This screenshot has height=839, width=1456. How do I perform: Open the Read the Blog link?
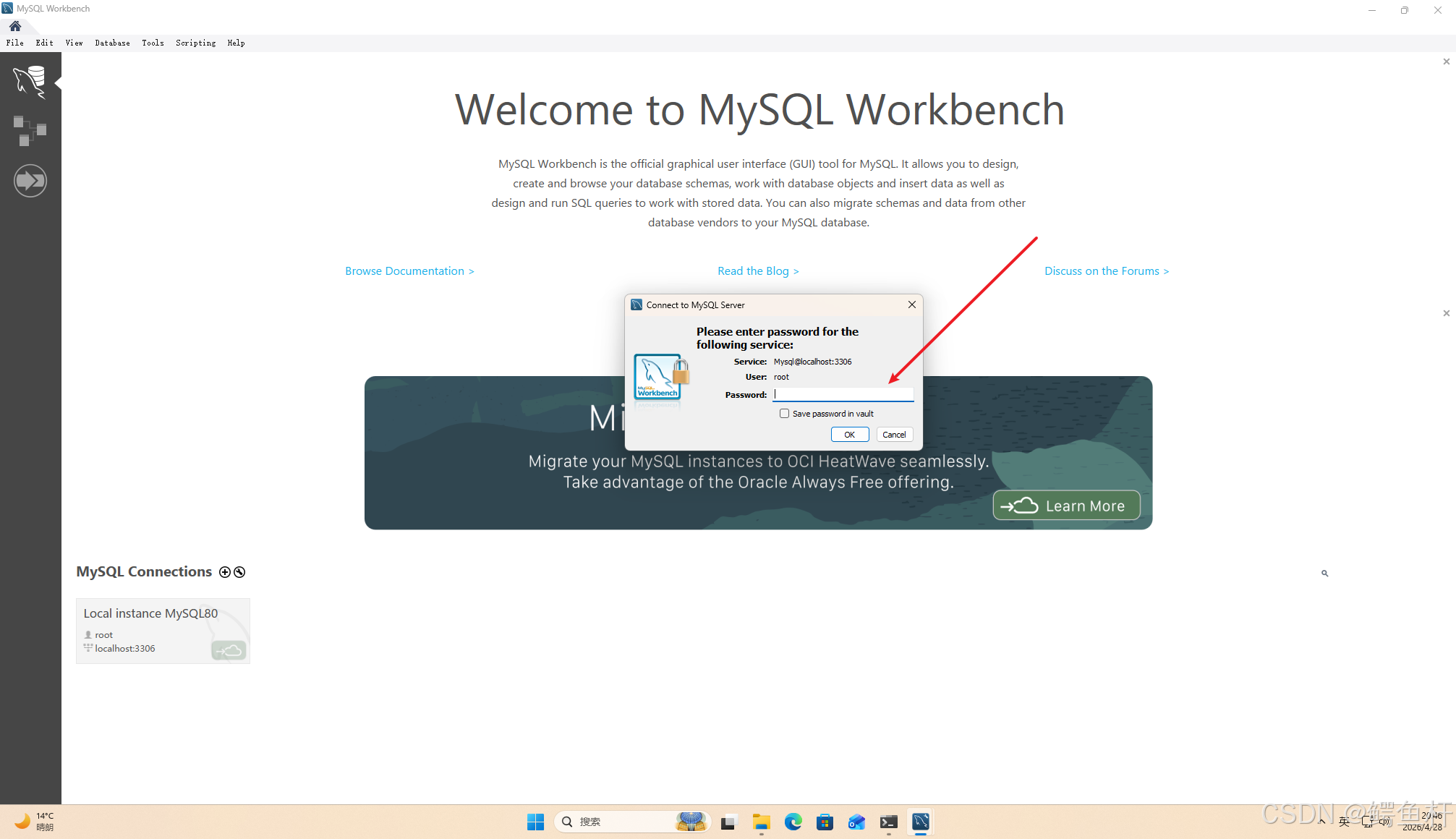pyautogui.click(x=758, y=271)
